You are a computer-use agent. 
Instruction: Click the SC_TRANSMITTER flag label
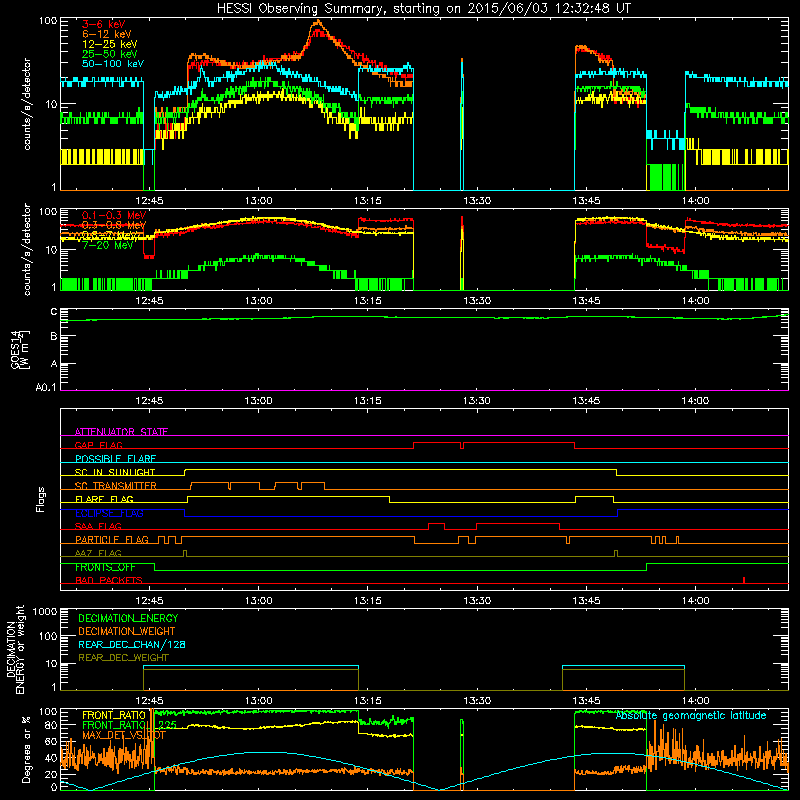[115, 486]
